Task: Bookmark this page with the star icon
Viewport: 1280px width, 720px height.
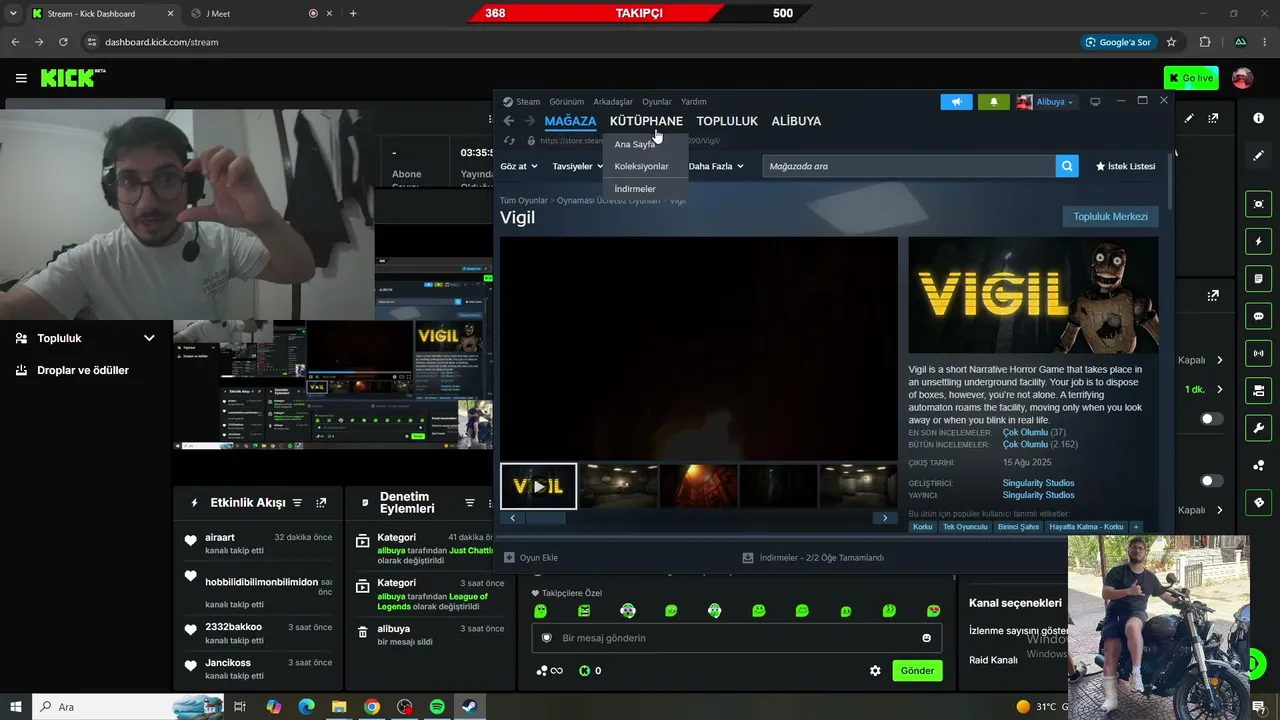Action: [x=1171, y=42]
